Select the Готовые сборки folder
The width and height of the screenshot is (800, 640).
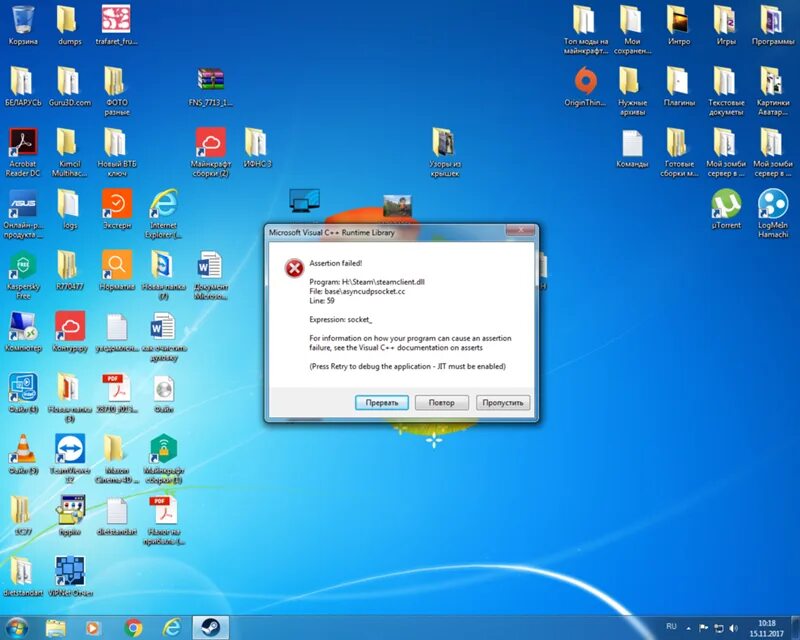[679, 152]
